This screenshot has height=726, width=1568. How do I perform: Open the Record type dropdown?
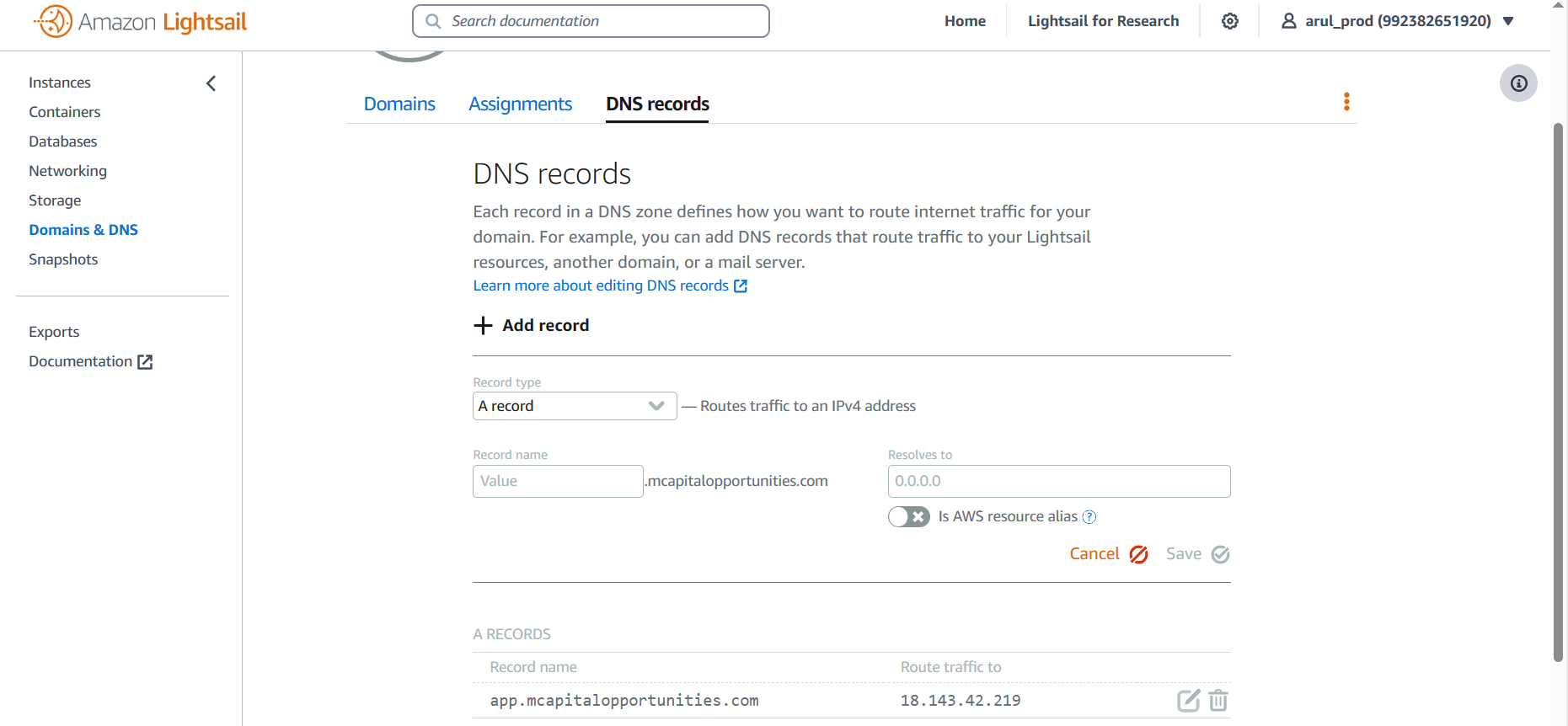click(x=574, y=406)
